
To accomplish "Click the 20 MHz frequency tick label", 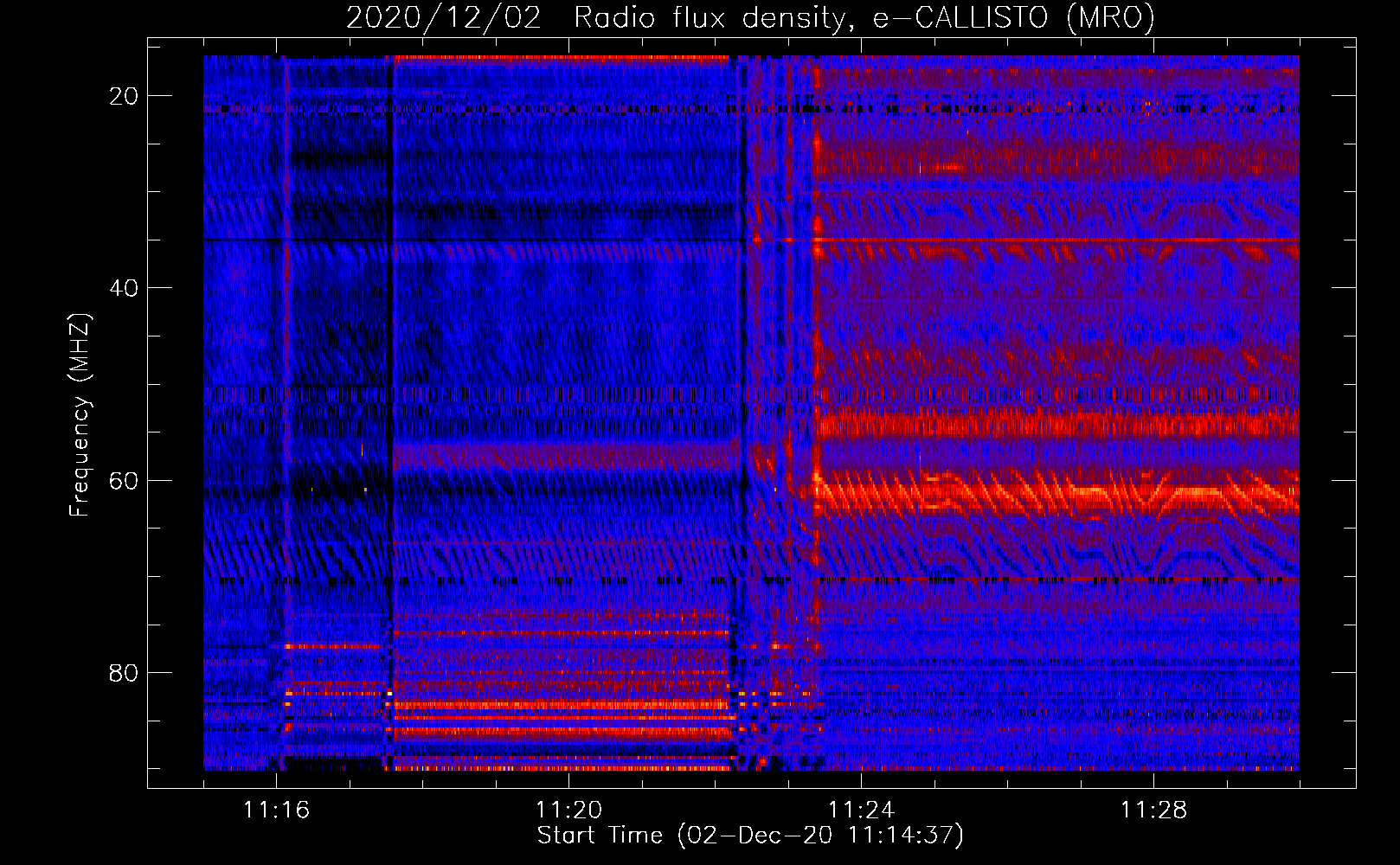I will coord(124,96).
